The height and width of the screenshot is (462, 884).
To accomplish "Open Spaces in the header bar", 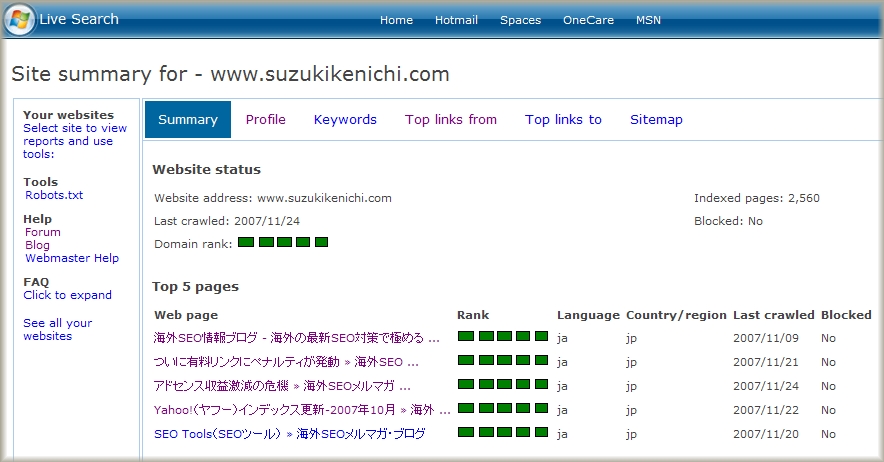I will [520, 20].
